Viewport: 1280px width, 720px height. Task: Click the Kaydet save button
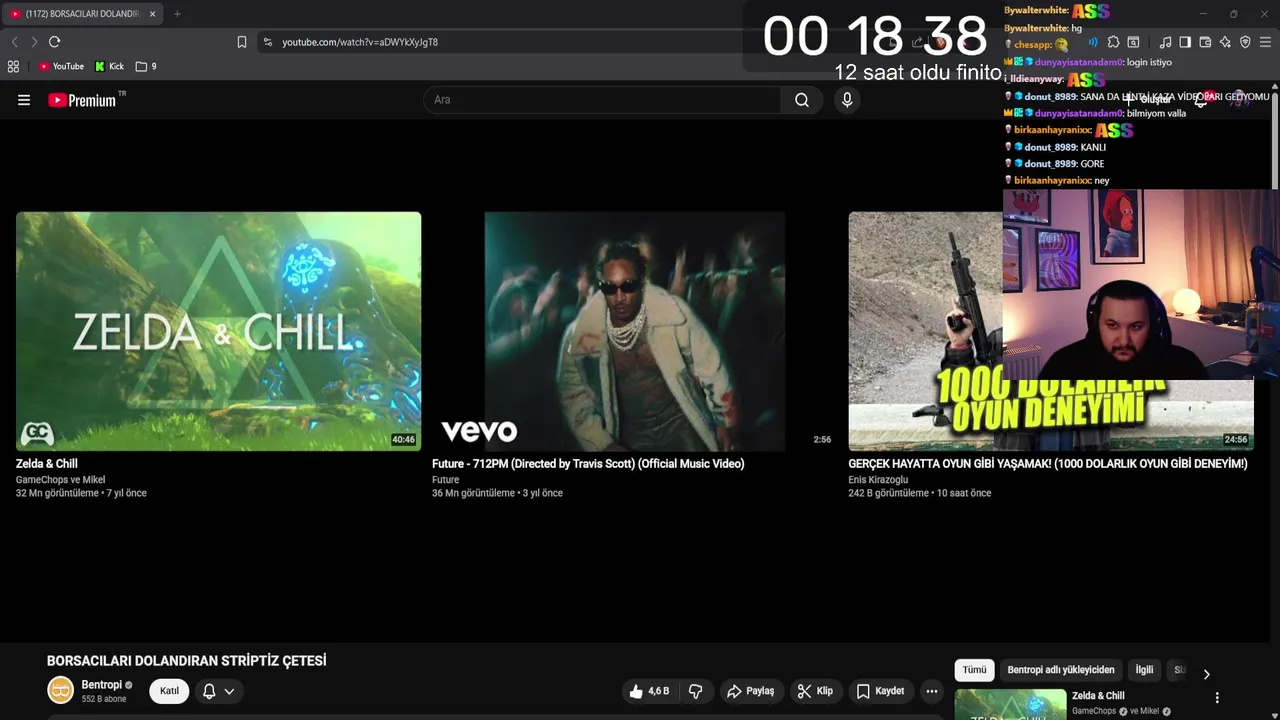click(881, 691)
